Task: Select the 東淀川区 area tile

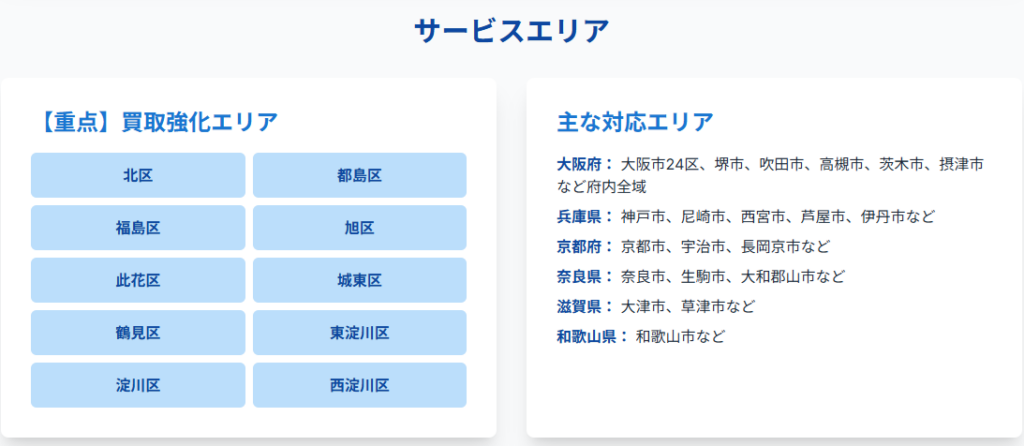Action: pos(359,333)
